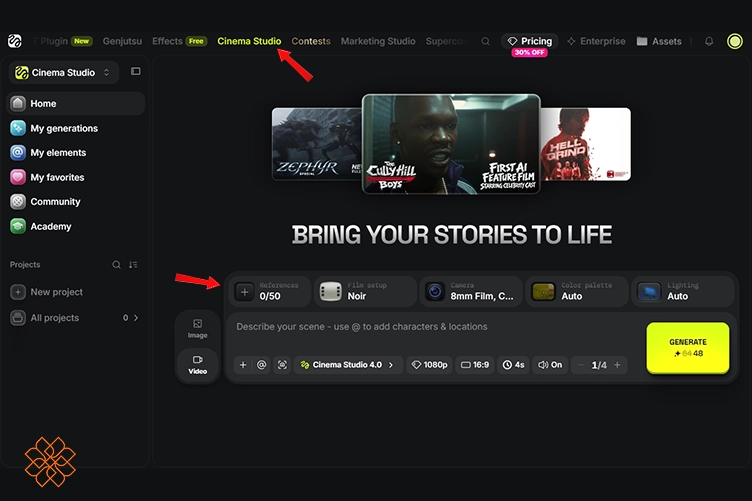
Task: Open Camera 8mm Film selector
Action: 471,291
